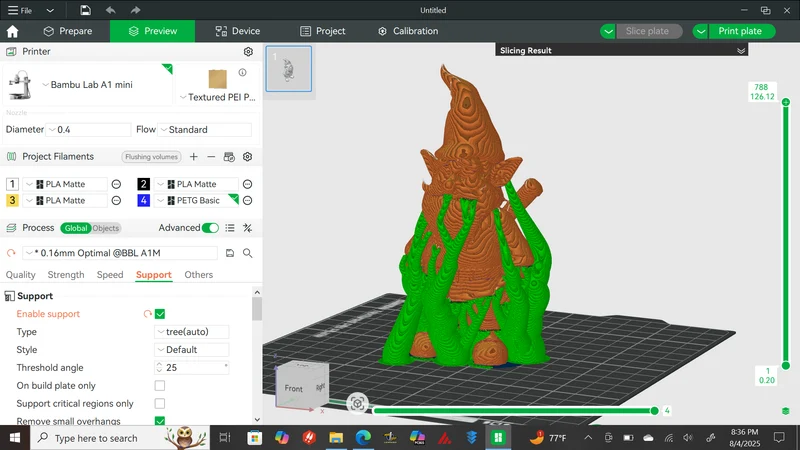Open the support Type dropdown
800x450 pixels.
point(191,332)
